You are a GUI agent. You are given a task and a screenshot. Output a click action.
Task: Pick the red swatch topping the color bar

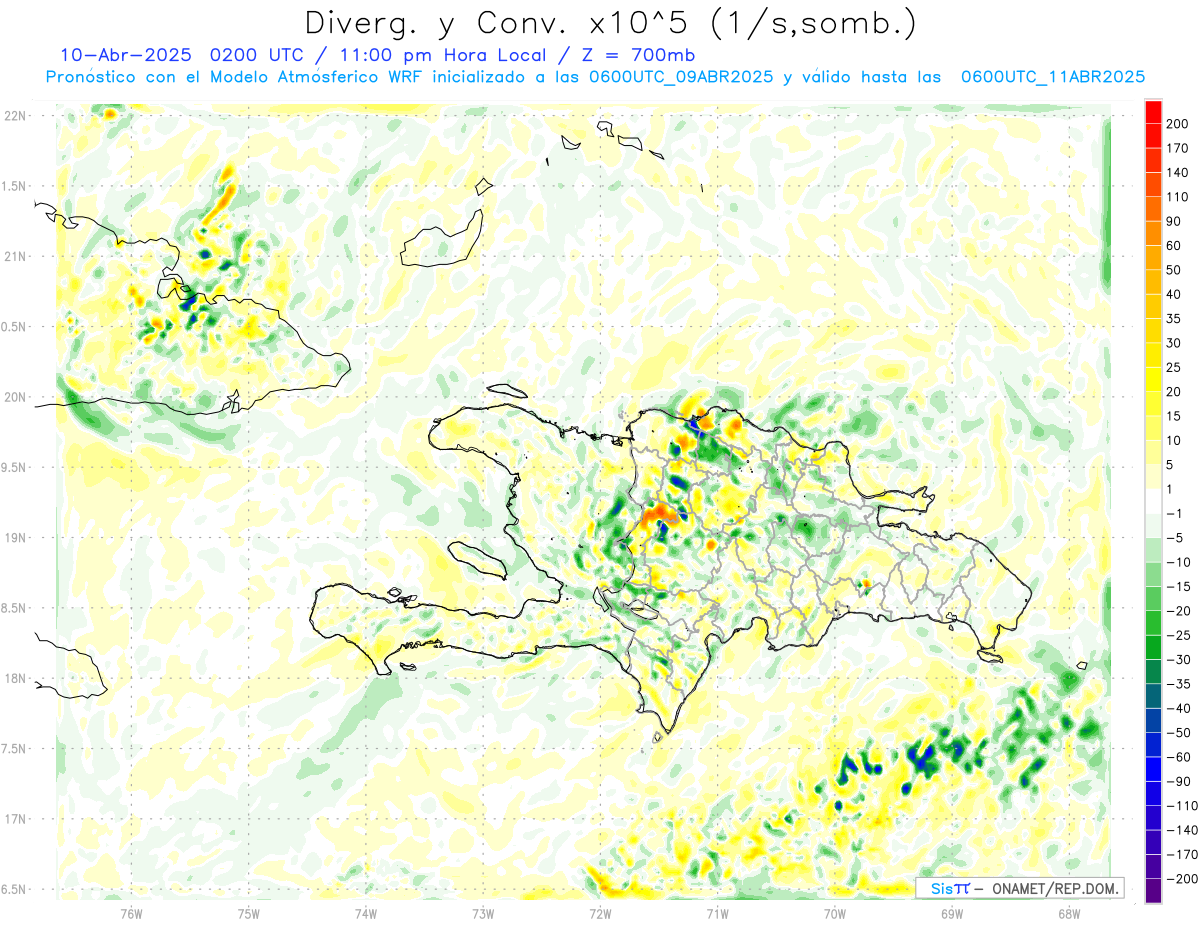tap(1153, 112)
